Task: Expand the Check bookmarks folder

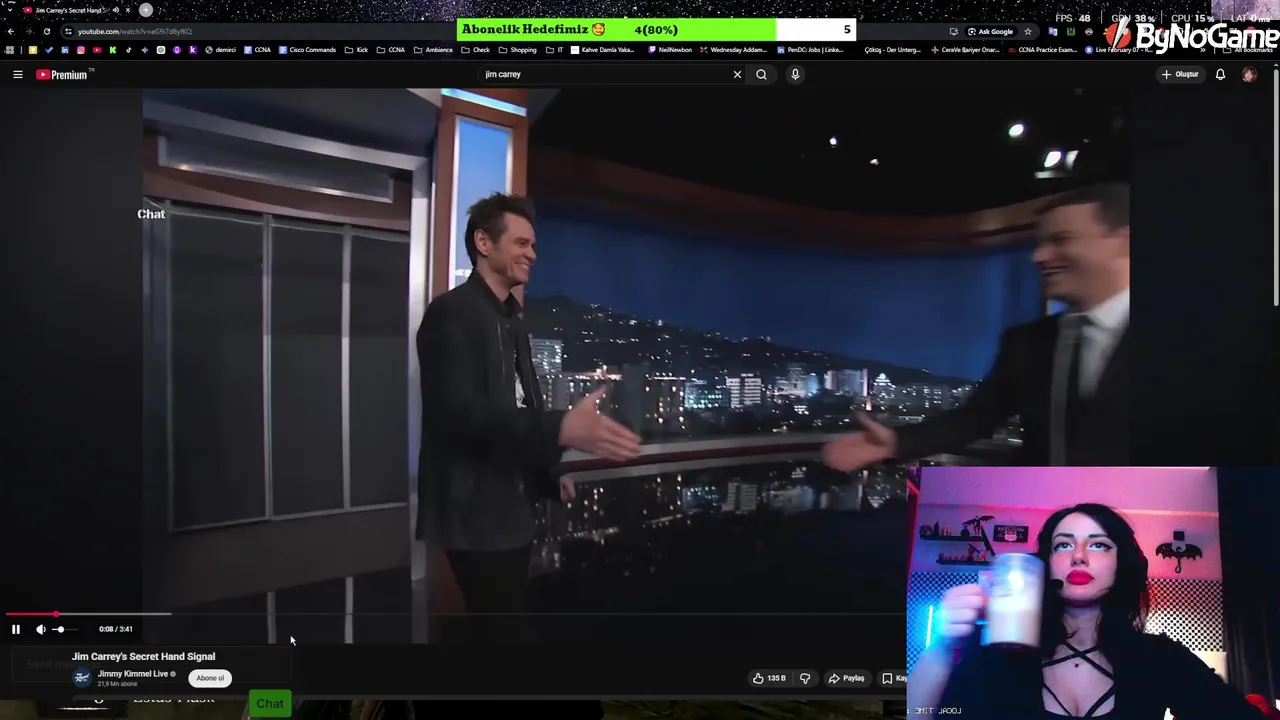Action: (x=476, y=50)
